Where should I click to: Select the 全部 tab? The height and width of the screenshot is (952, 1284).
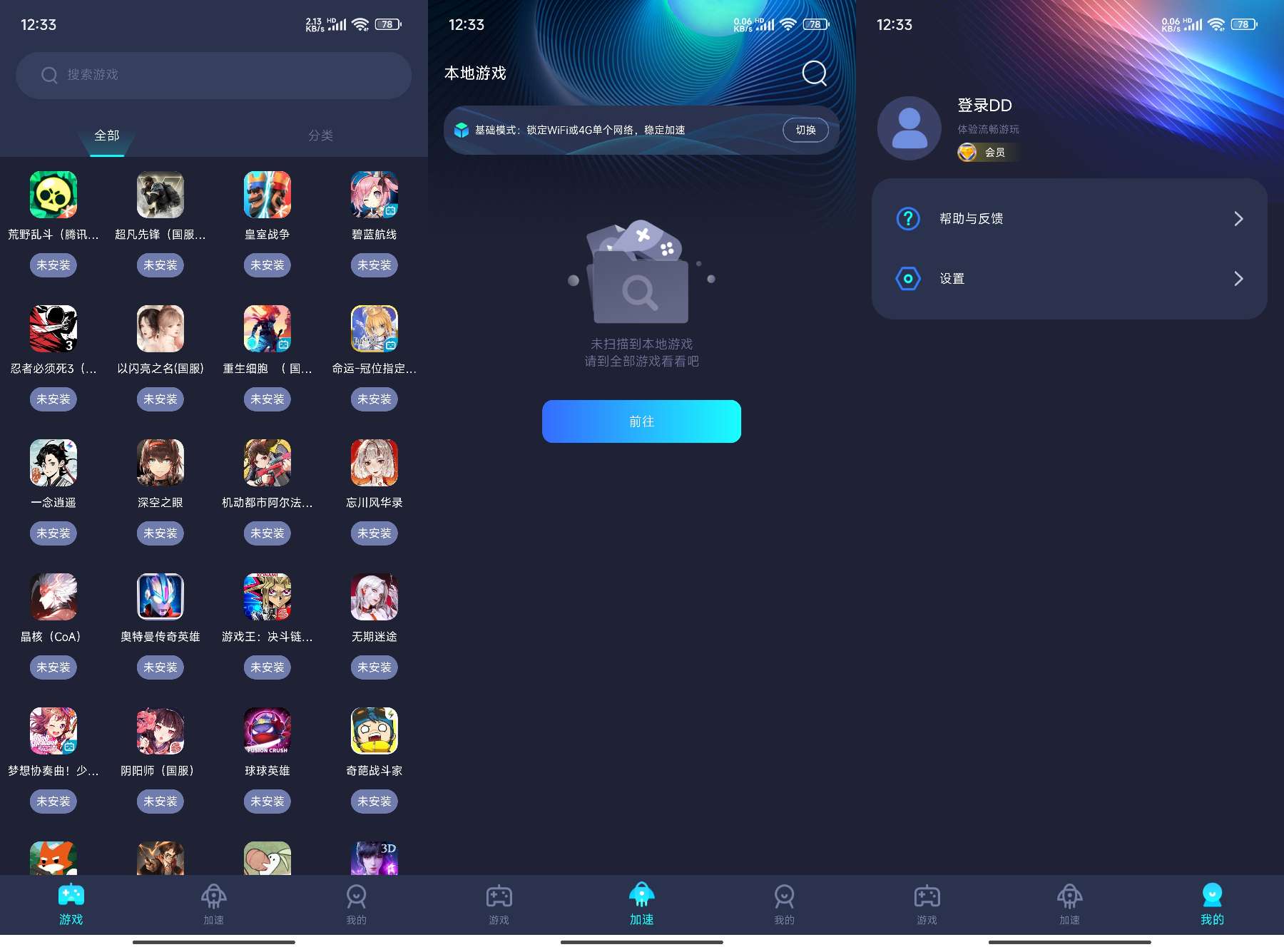[107, 135]
